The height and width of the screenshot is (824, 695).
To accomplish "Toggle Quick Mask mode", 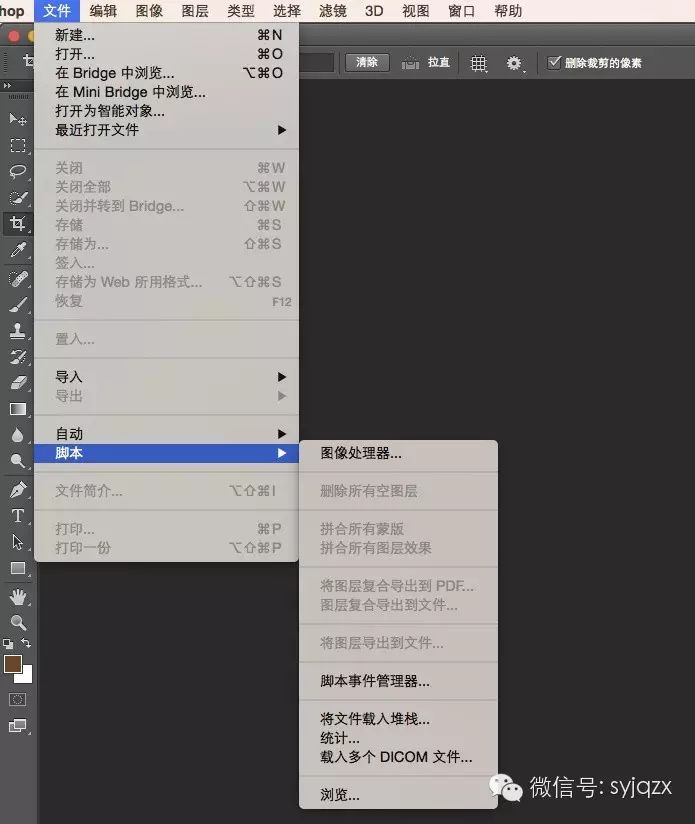I will pyautogui.click(x=17, y=699).
